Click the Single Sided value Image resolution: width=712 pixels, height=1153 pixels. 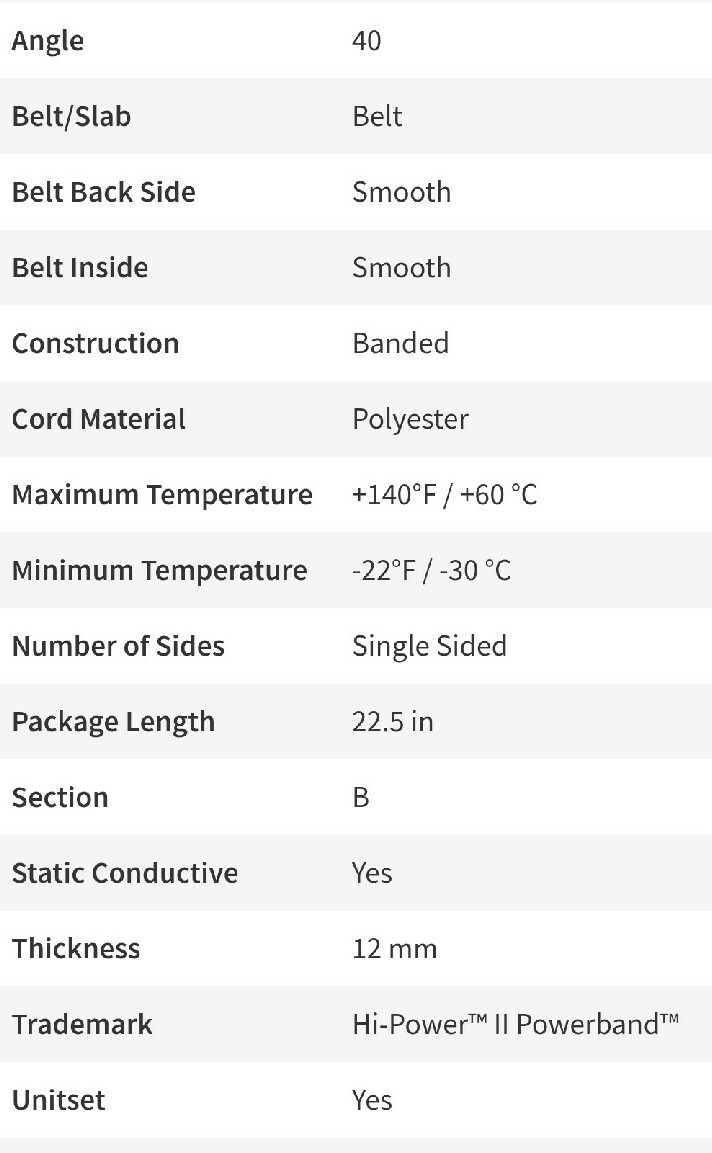[x=430, y=647]
